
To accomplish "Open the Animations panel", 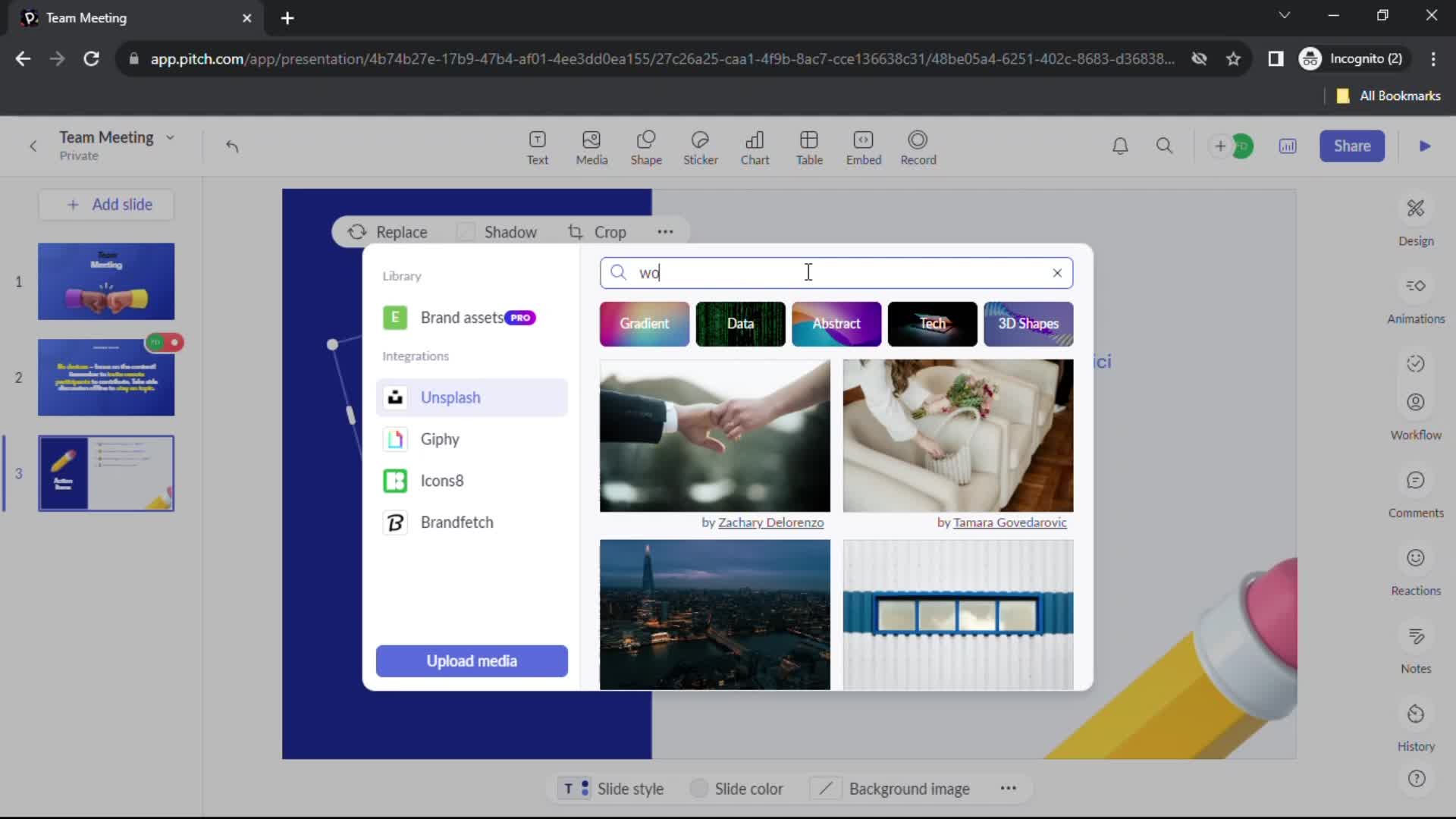I will [x=1416, y=300].
